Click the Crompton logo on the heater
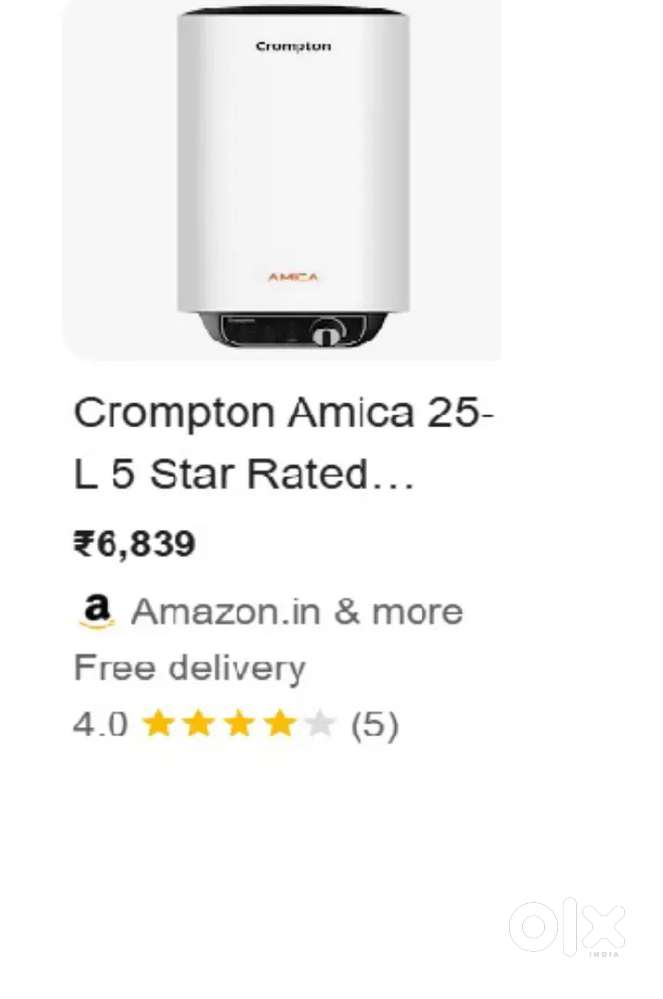 pyautogui.click(x=294, y=45)
